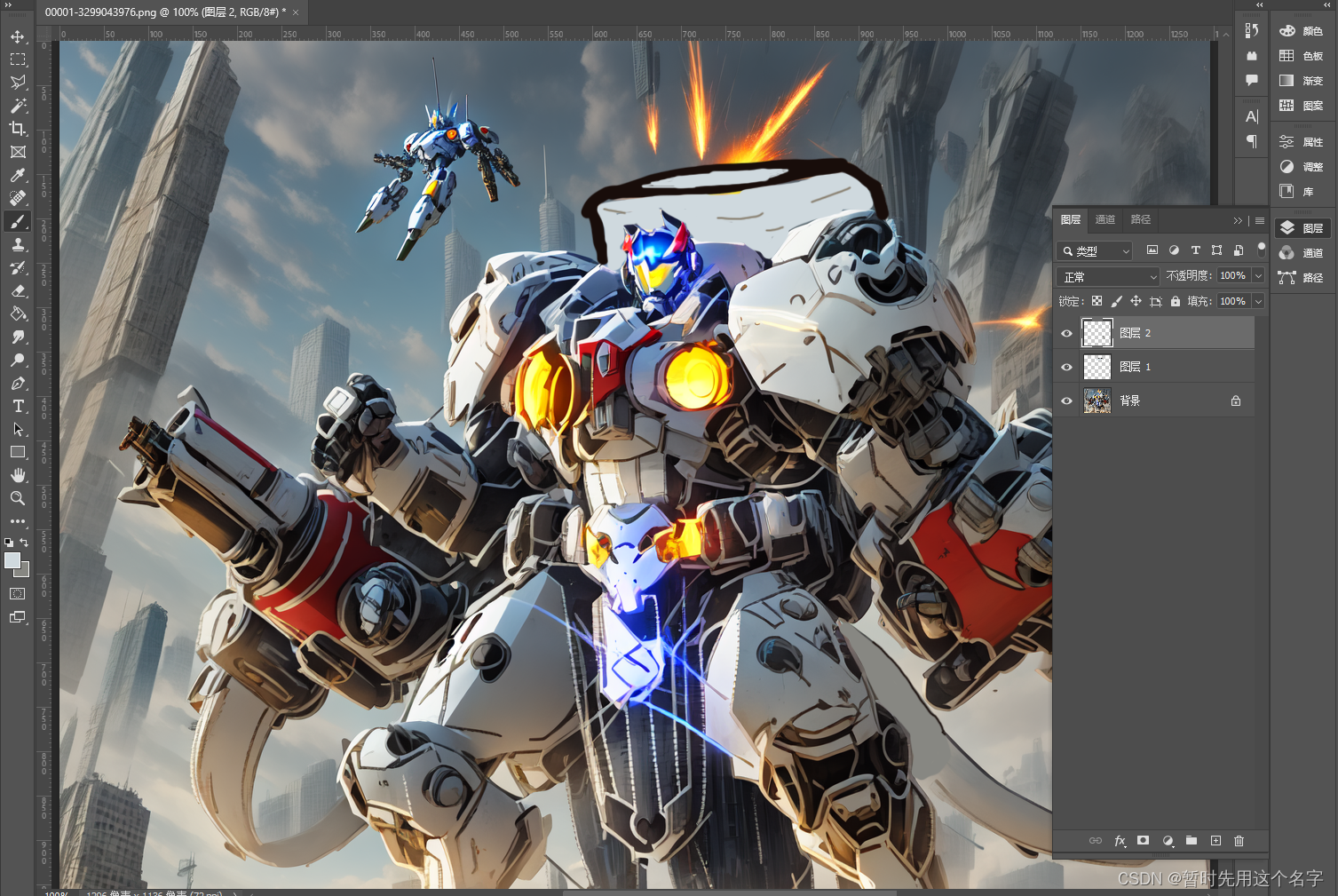Select the Smudge tool
The width and height of the screenshot is (1338, 896).
18,337
